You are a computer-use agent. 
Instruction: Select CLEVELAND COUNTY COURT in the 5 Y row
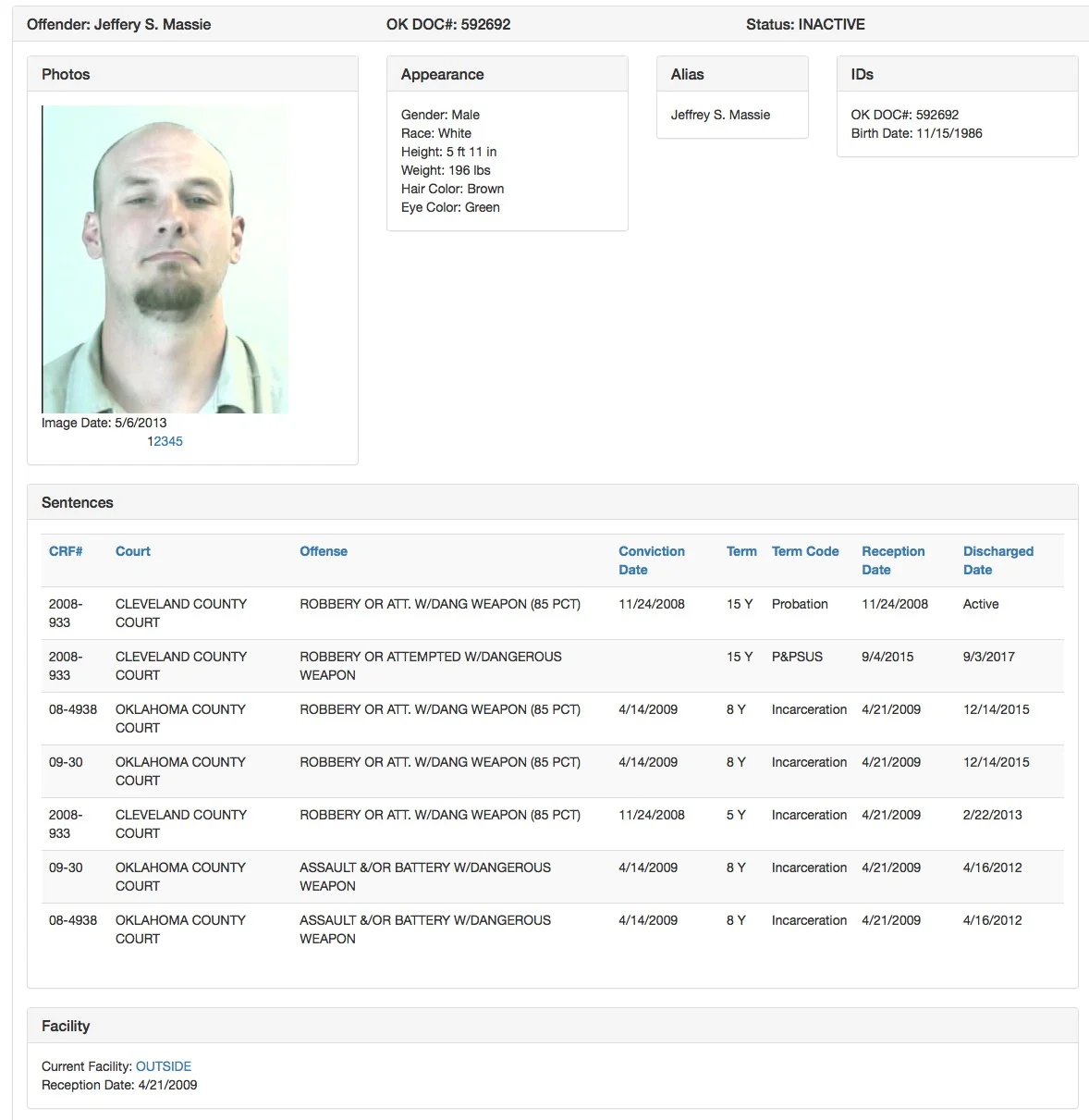click(181, 824)
